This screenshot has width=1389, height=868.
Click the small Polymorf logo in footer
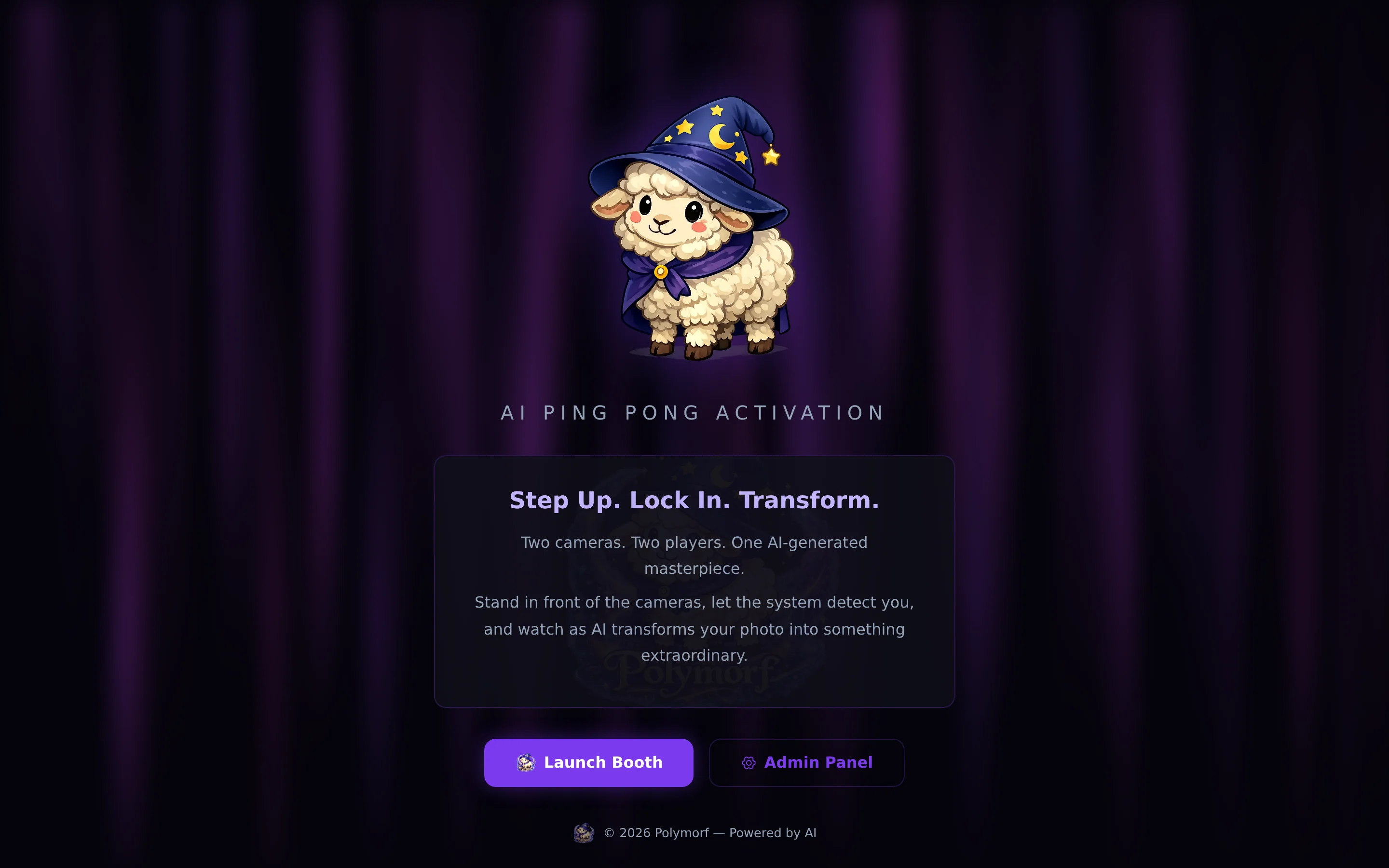pyautogui.click(x=584, y=832)
